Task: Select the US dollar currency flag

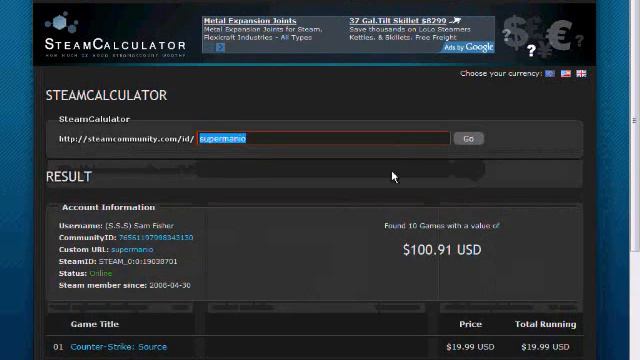Action: click(565, 73)
